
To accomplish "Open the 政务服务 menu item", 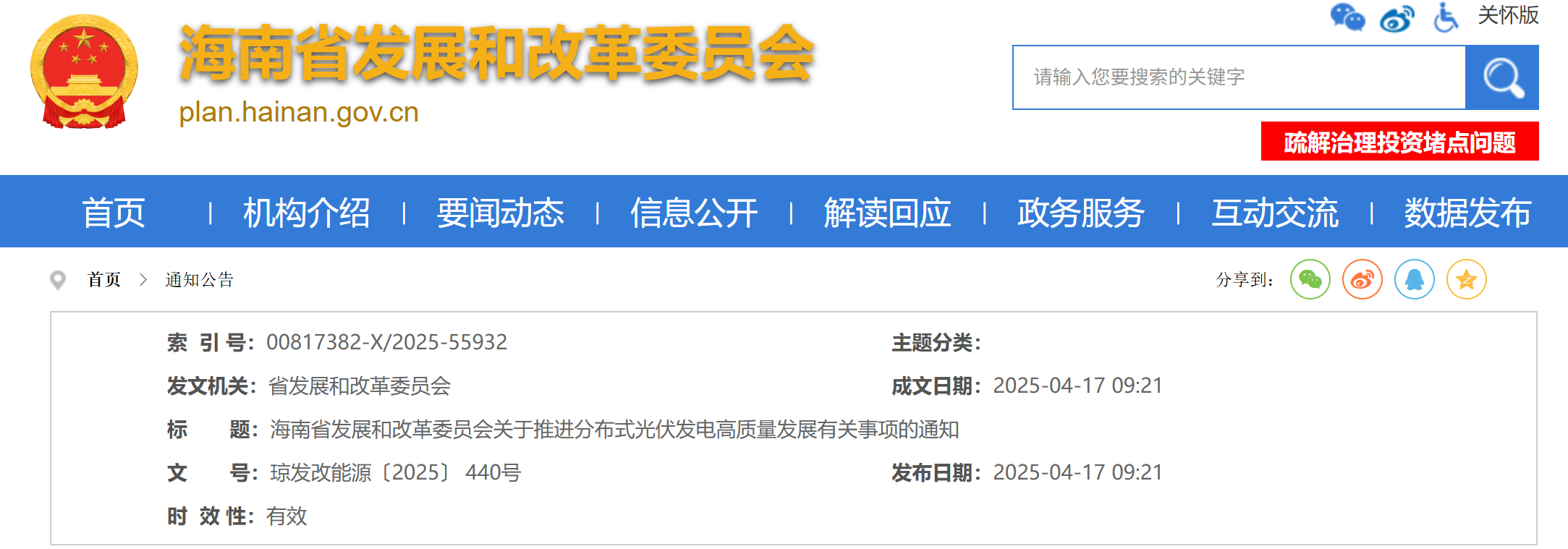I will point(1081,213).
